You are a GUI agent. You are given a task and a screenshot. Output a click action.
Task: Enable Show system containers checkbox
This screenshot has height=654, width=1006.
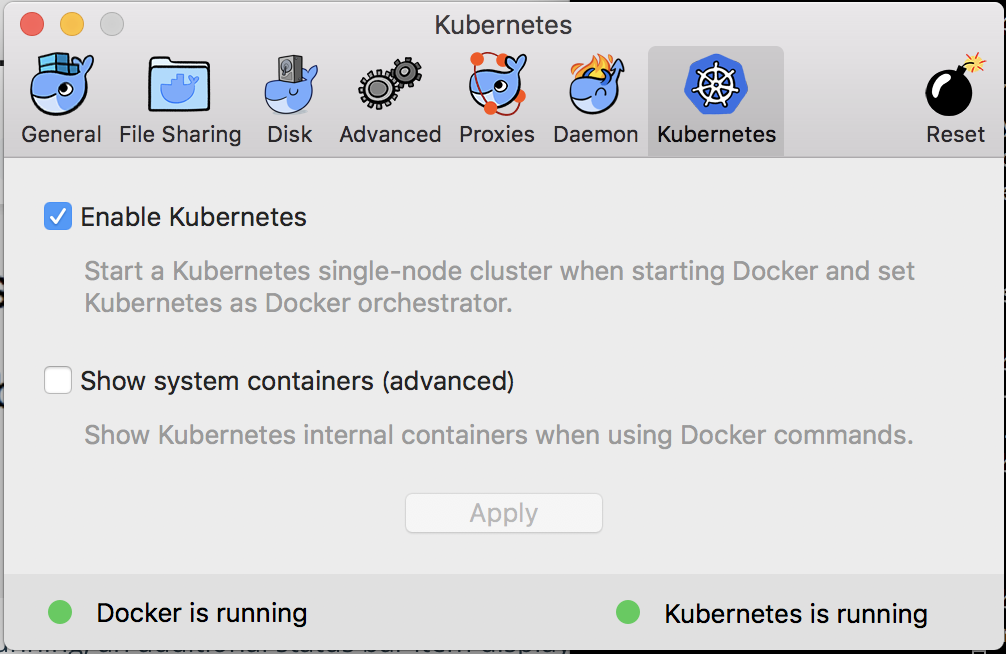58,381
